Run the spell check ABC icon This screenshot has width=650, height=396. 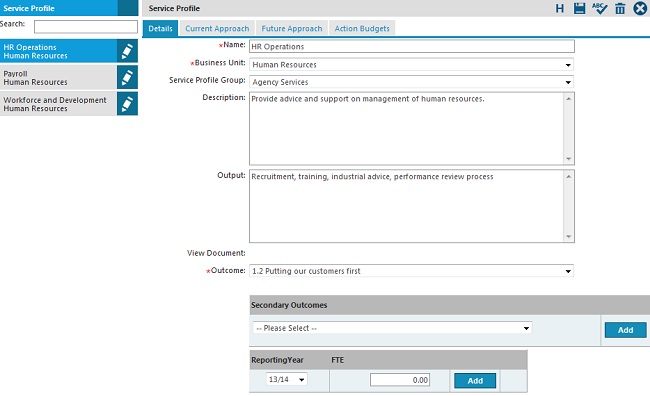point(599,8)
